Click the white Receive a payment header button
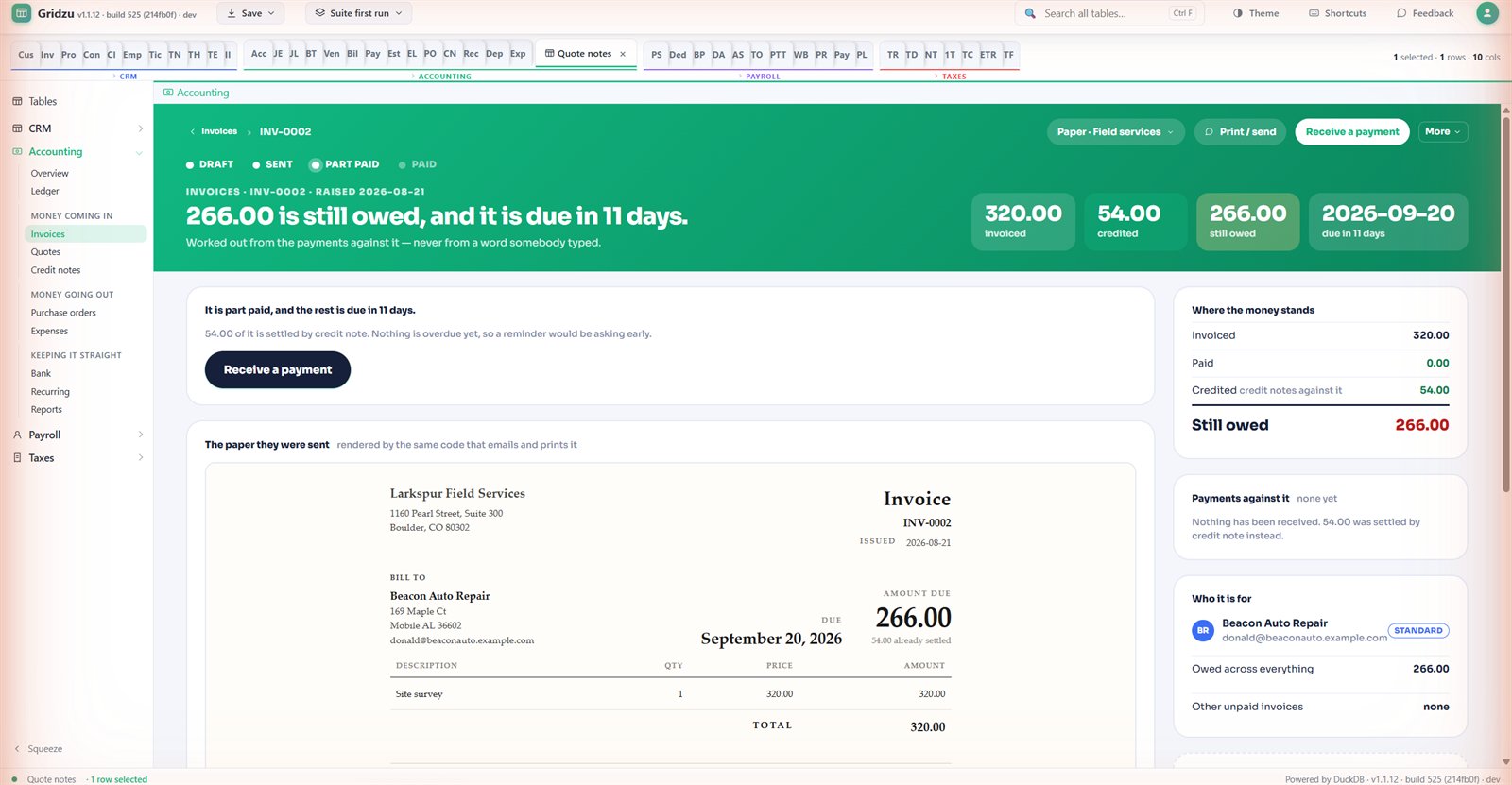Screen dimensions: 1512x785 click(1352, 132)
